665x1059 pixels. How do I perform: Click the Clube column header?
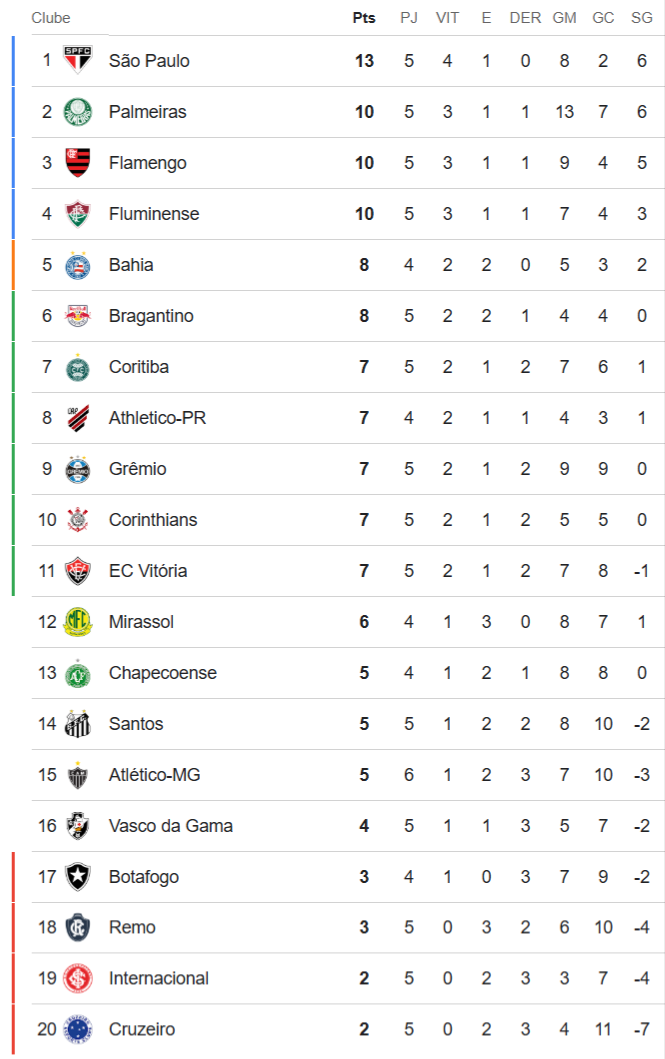(51, 18)
